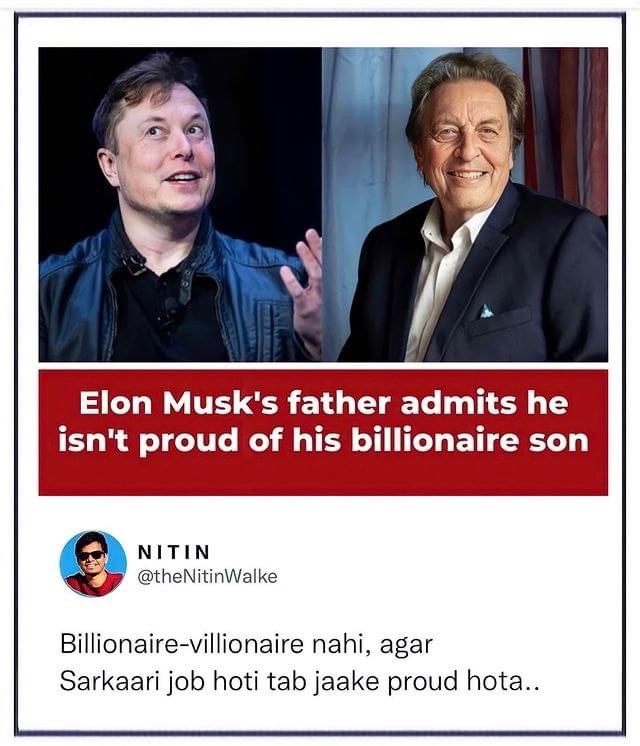Click headline line "isn't proud of his billionaire son"

click(322, 441)
